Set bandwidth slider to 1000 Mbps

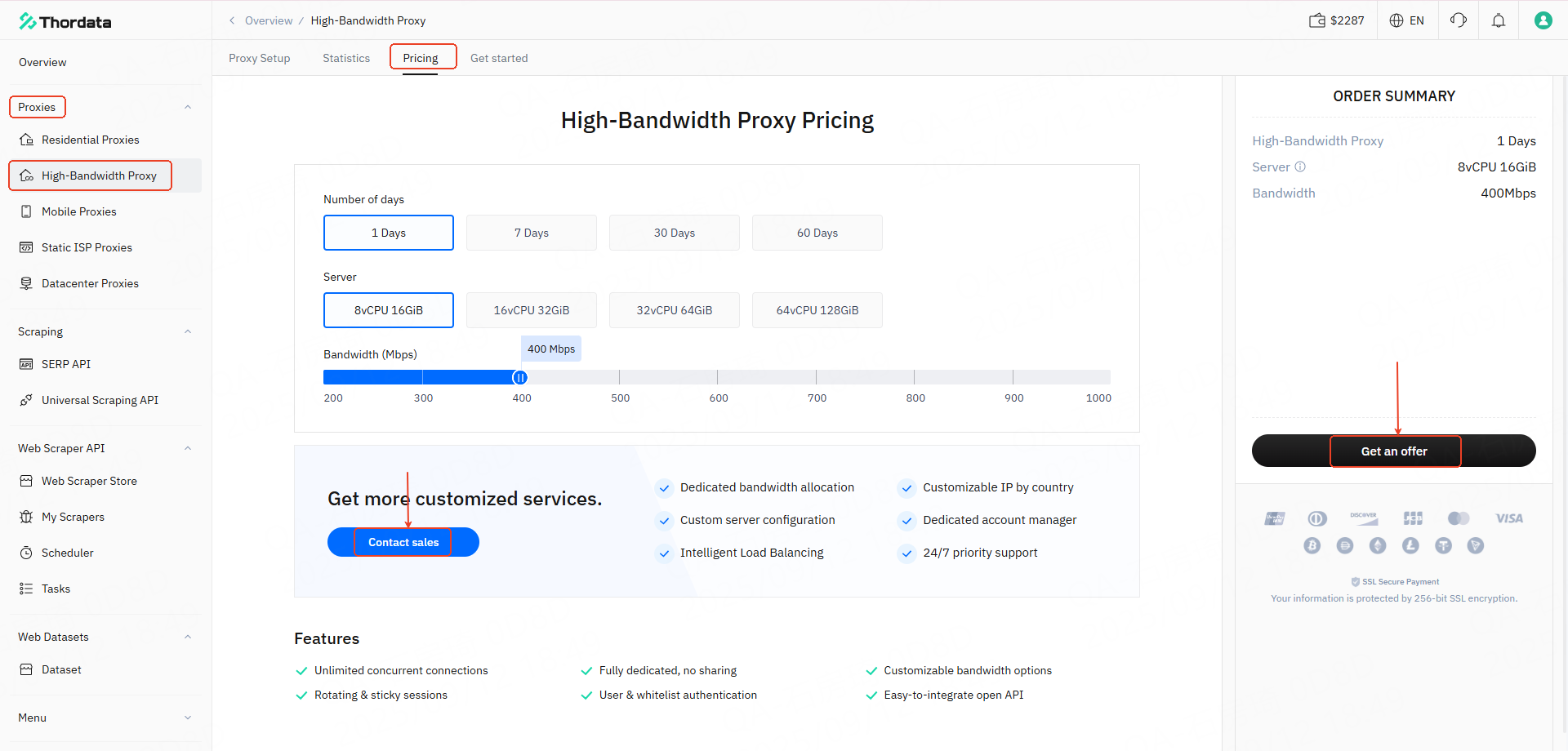click(1110, 377)
